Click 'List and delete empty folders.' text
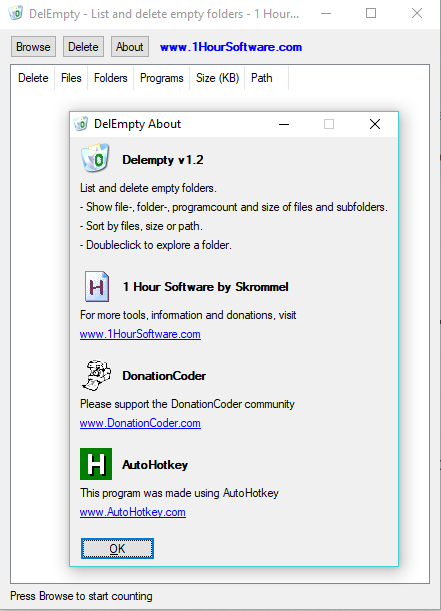441x611 pixels. pos(148,188)
